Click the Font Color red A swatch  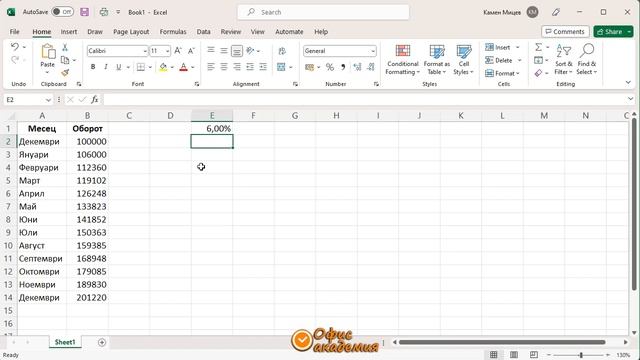[x=184, y=67]
